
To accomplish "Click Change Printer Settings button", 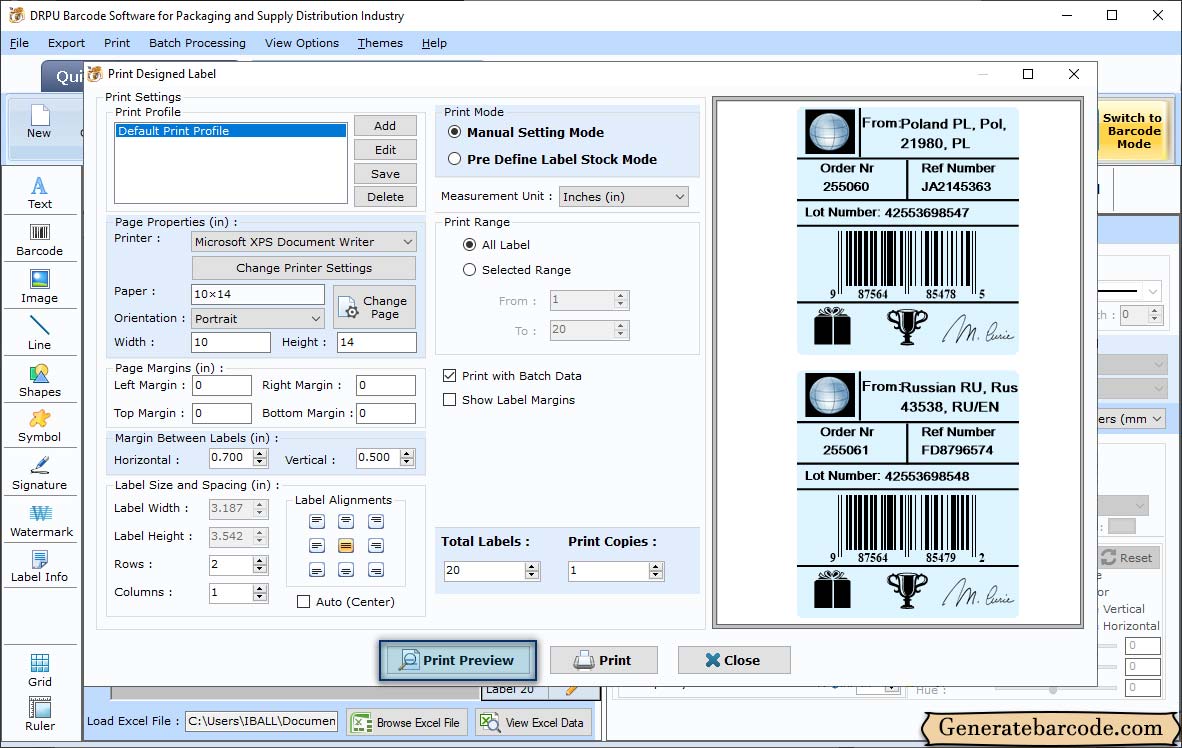I will pos(304,268).
